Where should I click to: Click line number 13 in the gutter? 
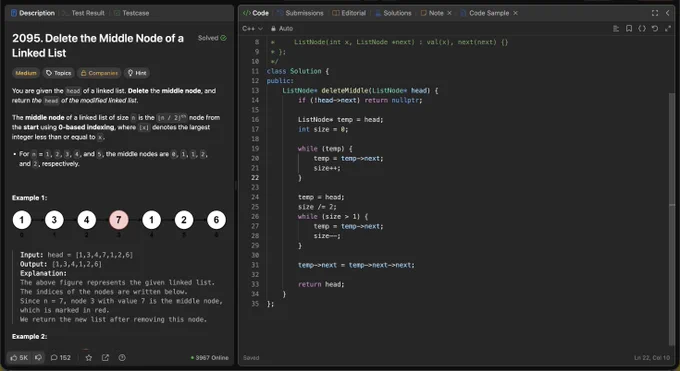[255, 90]
